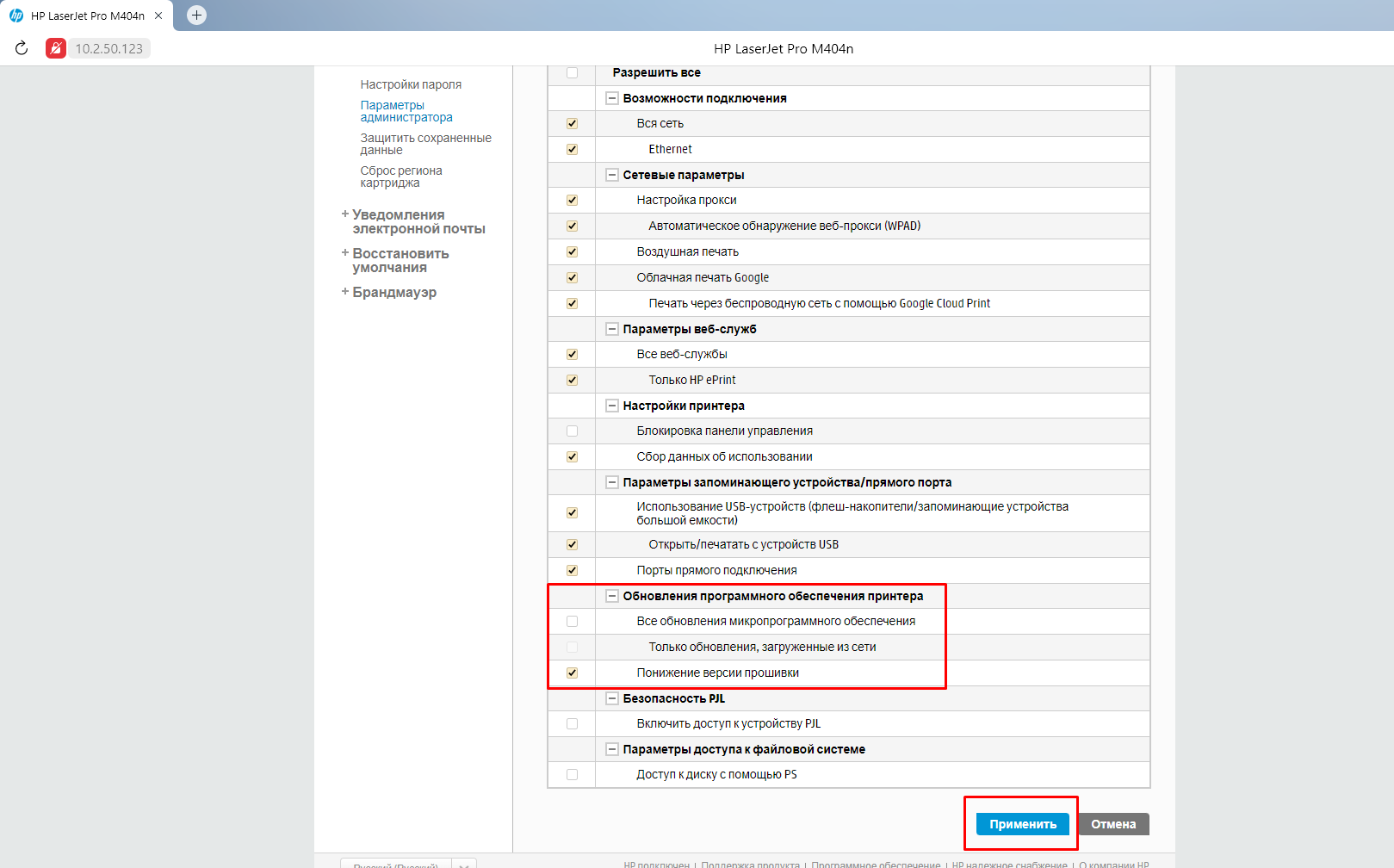Image resolution: width=1394 pixels, height=868 pixels.
Task: Uncheck "Облачная печать Google" checkbox
Action: (573, 278)
